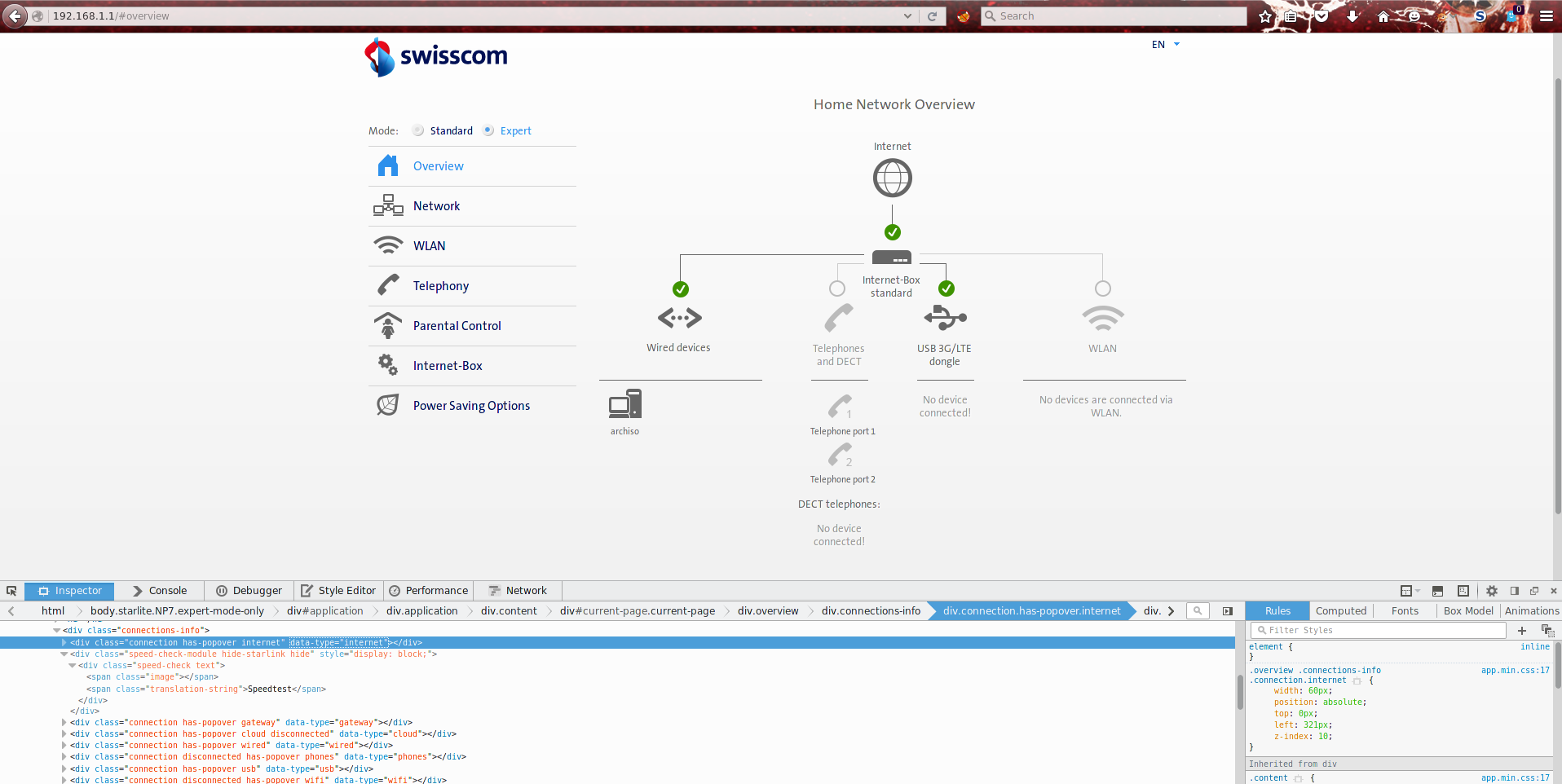Click the archiso computer device icon

click(x=624, y=404)
